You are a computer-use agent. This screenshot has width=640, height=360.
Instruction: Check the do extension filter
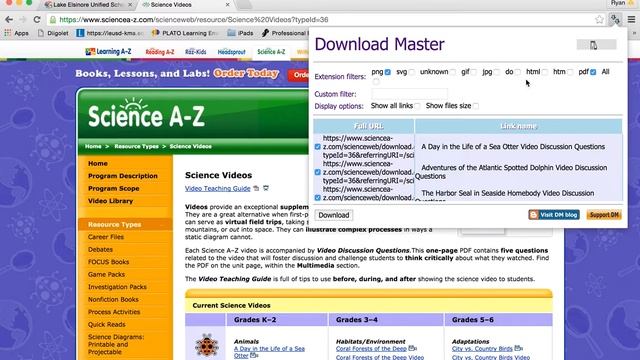tap(518, 72)
